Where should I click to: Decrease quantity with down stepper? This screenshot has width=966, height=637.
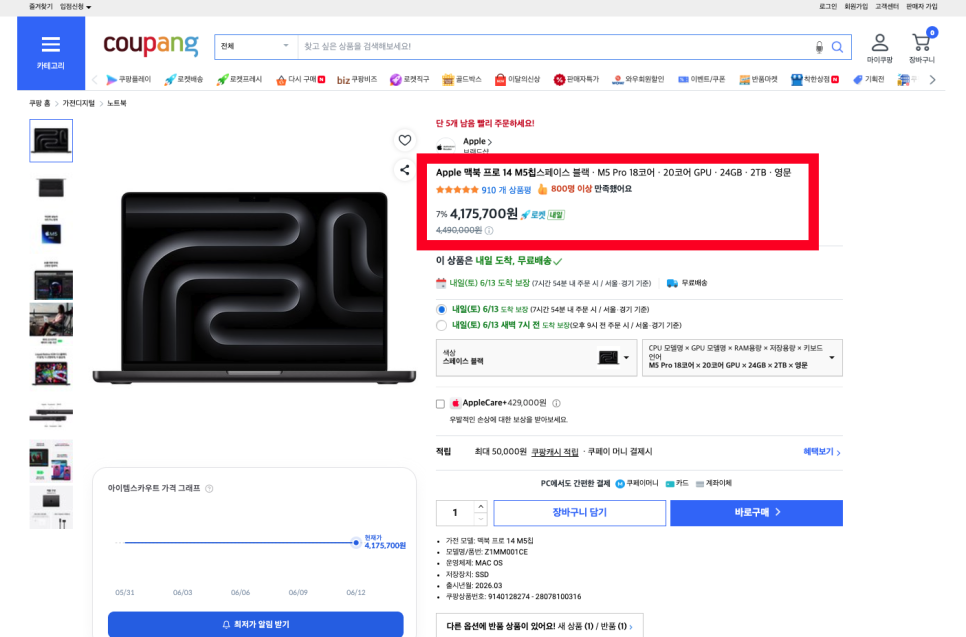point(481,519)
